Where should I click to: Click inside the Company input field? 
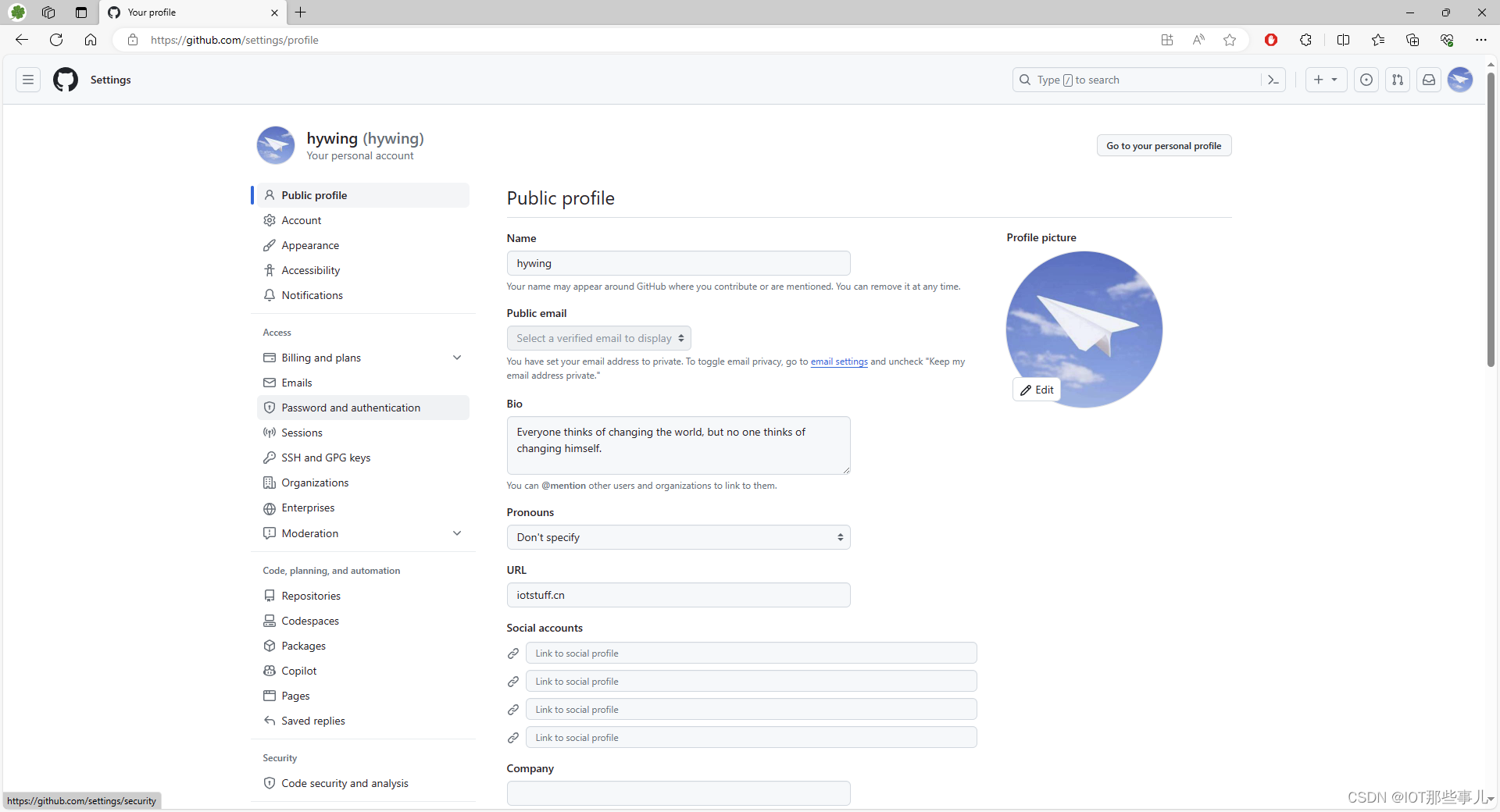(x=678, y=793)
